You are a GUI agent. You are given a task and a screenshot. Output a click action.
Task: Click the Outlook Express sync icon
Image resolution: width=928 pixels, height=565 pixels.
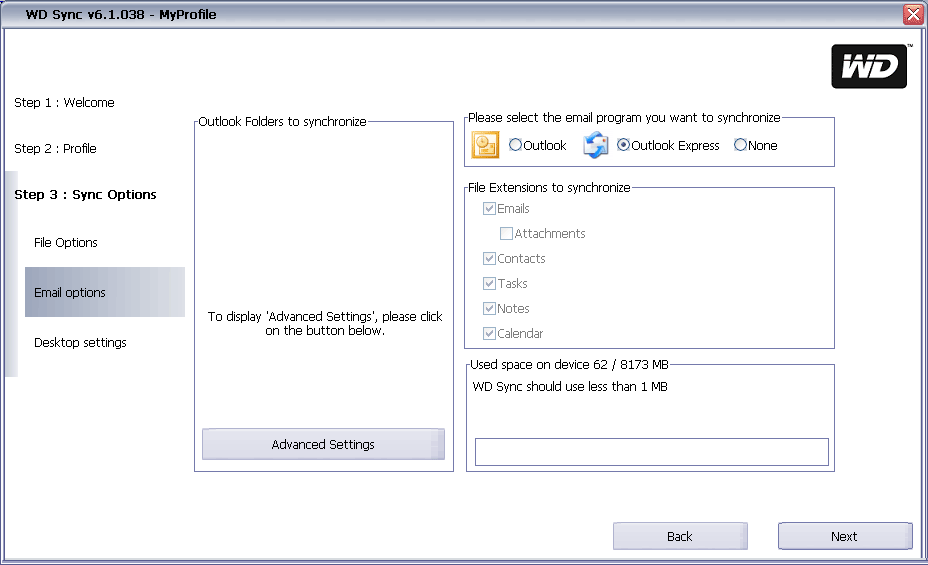click(x=596, y=146)
